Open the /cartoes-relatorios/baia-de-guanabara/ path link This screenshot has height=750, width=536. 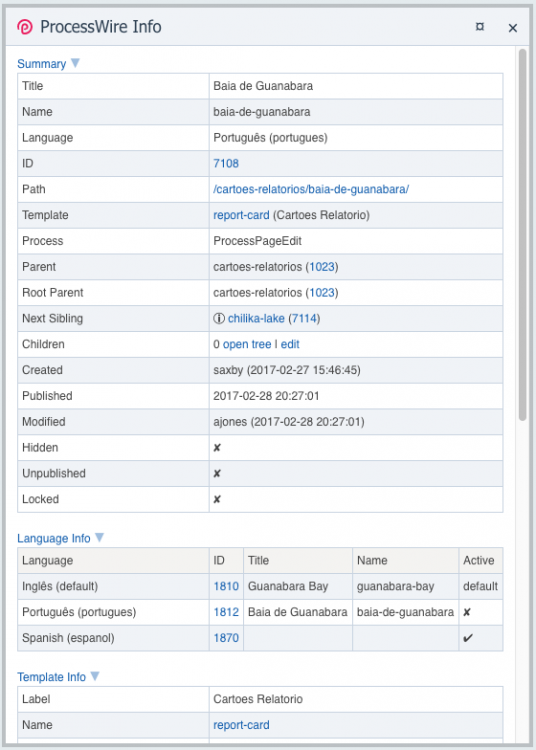pyautogui.click(x=311, y=189)
